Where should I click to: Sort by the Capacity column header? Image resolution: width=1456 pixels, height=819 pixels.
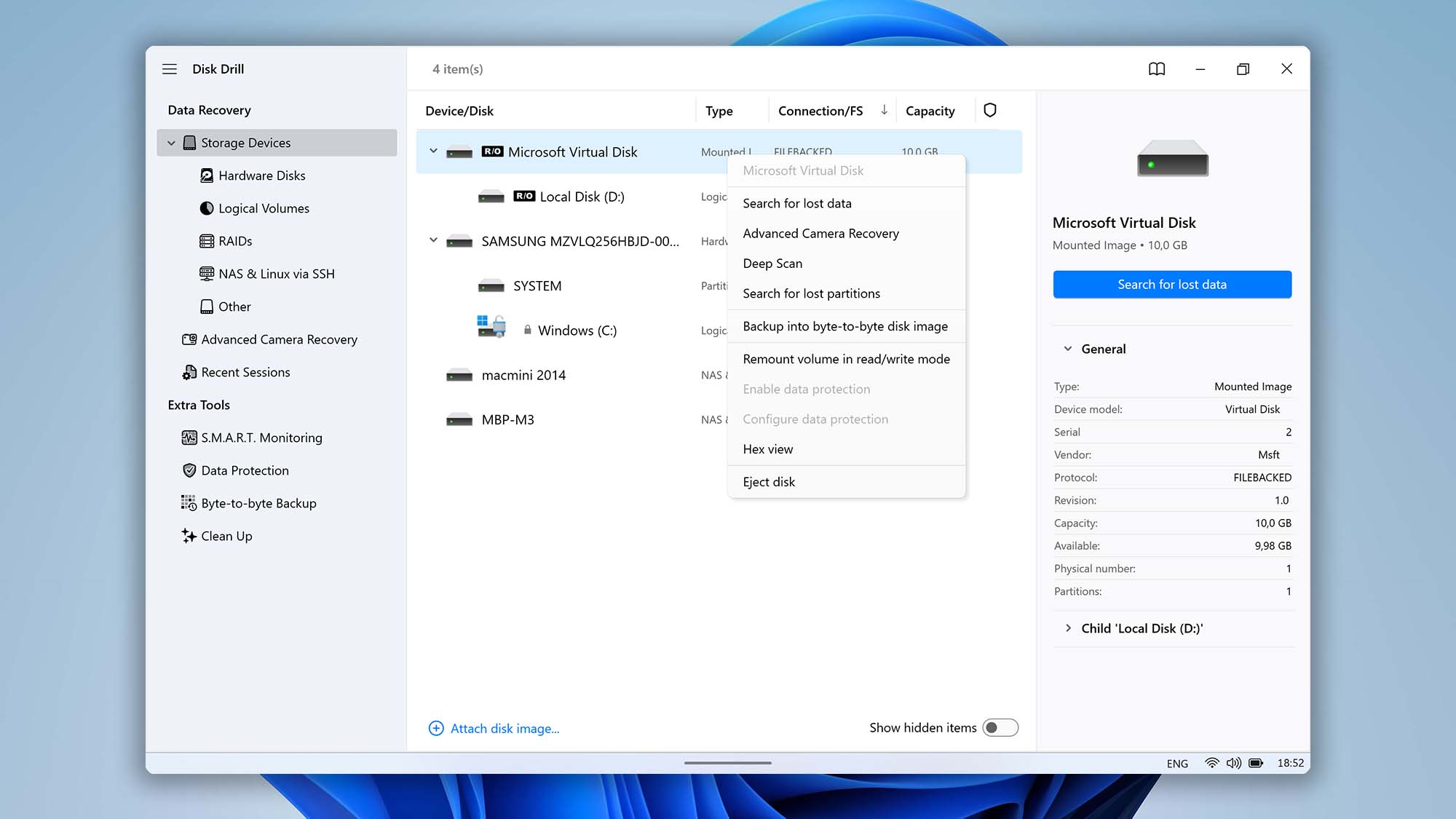(930, 111)
